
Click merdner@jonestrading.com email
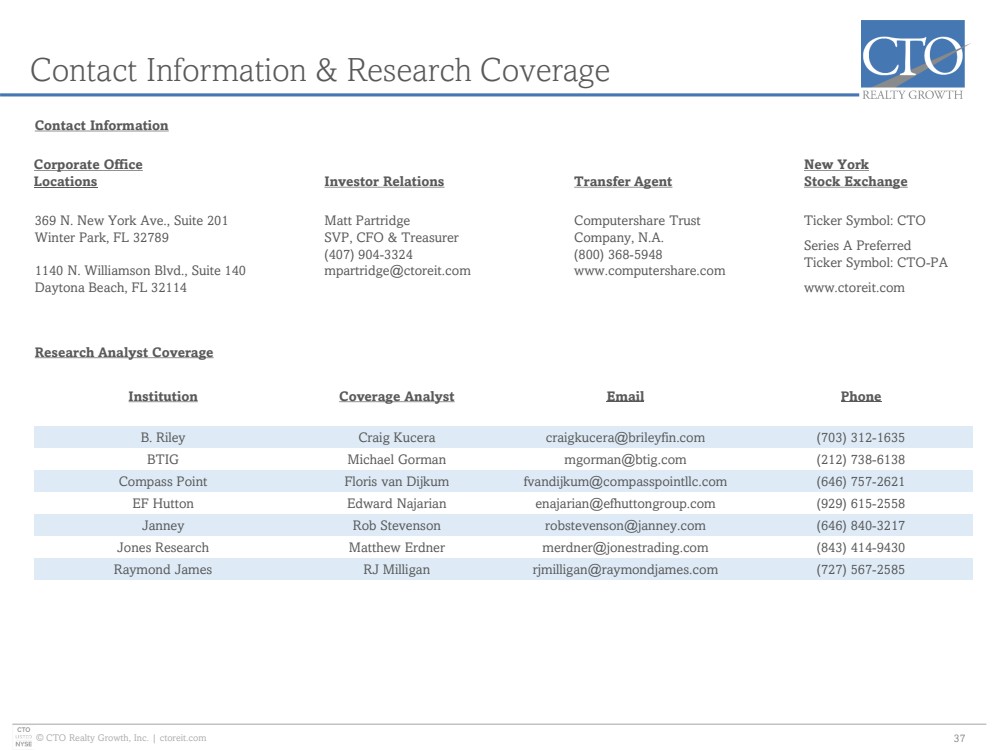tap(625, 547)
